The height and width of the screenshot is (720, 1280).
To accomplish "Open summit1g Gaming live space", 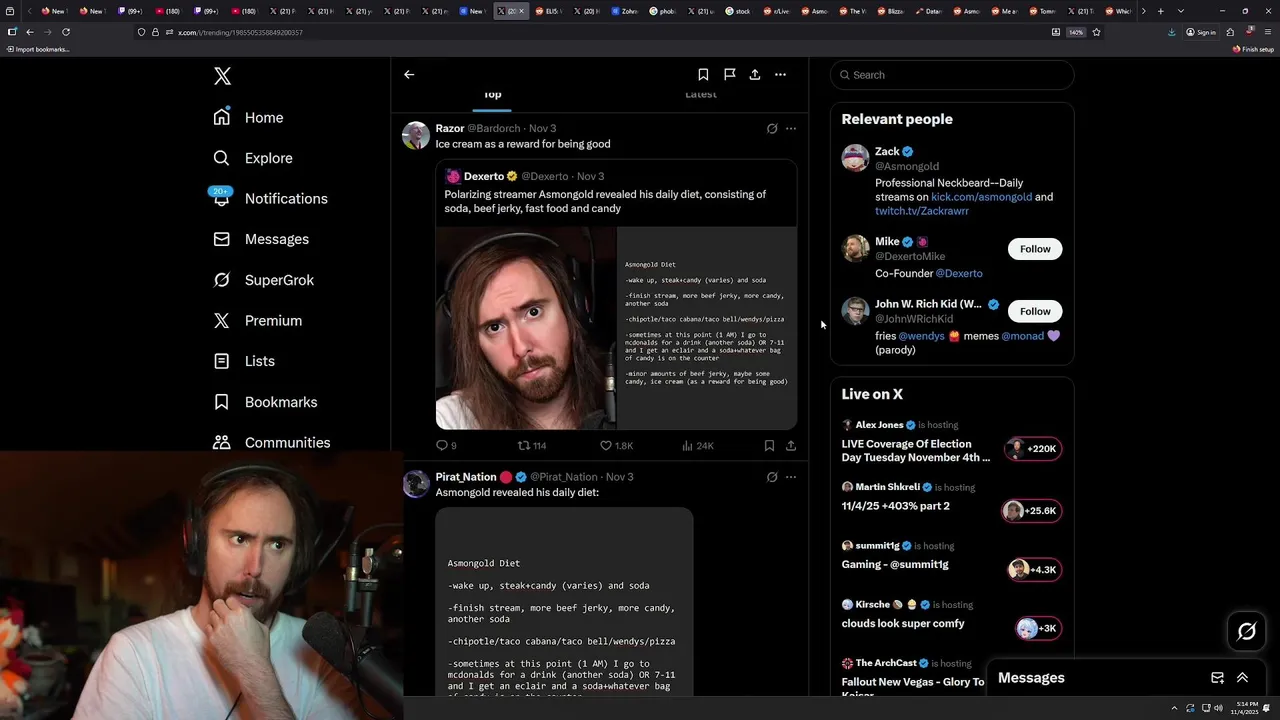I will pyautogui.click(x=895, y=564).
